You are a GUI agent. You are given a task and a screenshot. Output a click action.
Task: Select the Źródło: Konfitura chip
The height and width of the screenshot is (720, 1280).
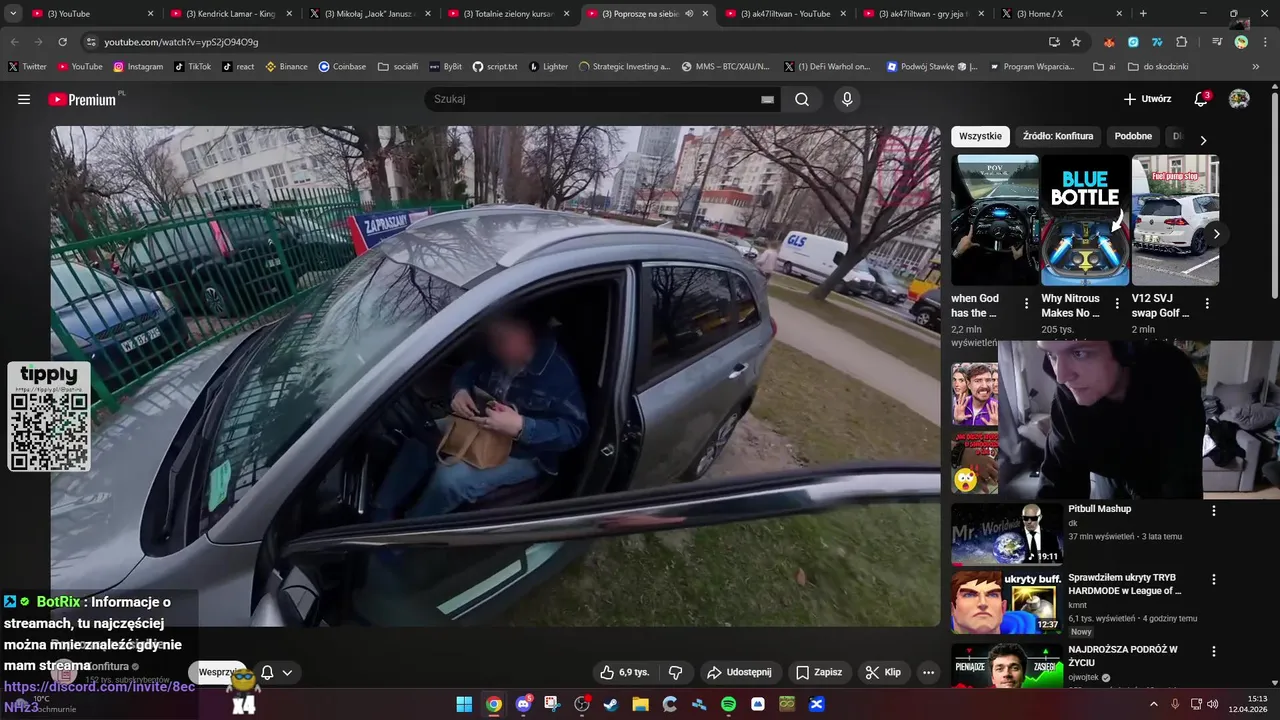(1058, 136)
